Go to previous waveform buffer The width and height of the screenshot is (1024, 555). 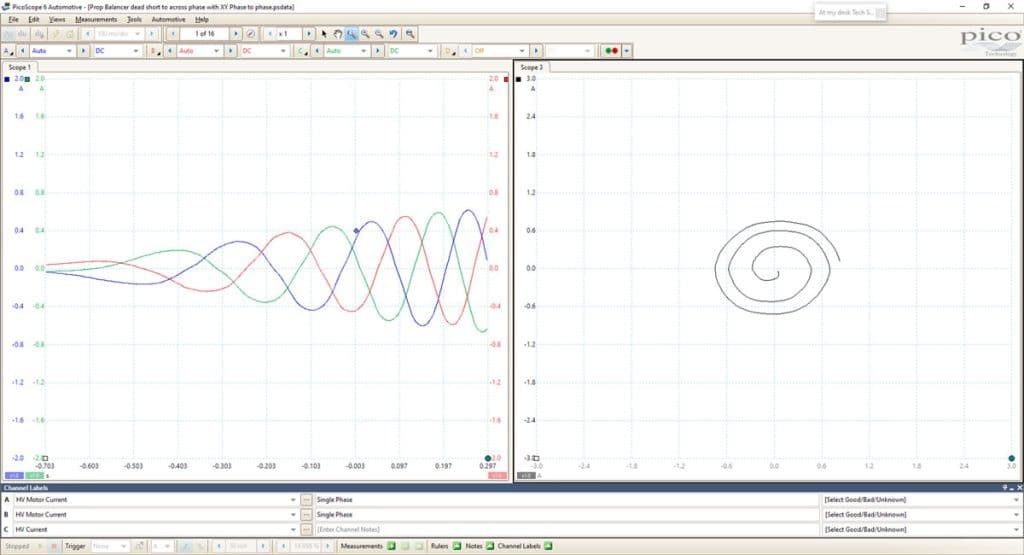pos(173,34)
